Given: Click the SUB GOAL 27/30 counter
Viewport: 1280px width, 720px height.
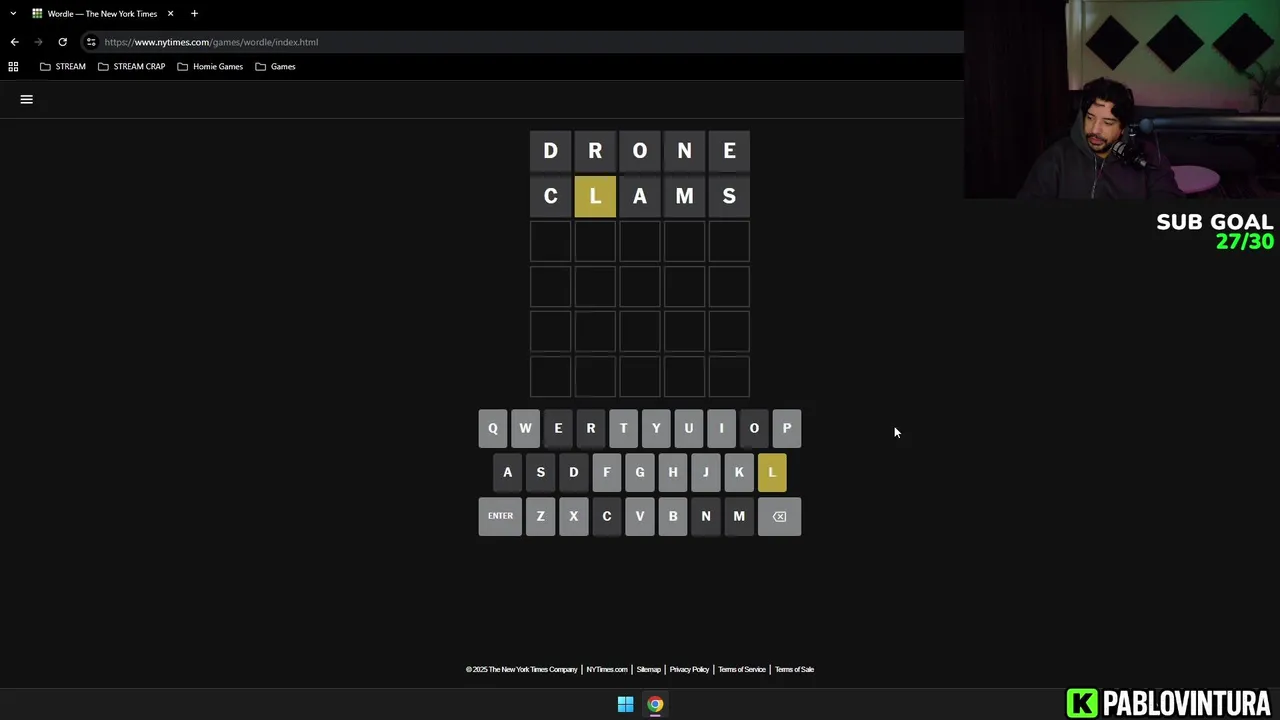Looking at the screenshot, I should tap(1215, 231).
